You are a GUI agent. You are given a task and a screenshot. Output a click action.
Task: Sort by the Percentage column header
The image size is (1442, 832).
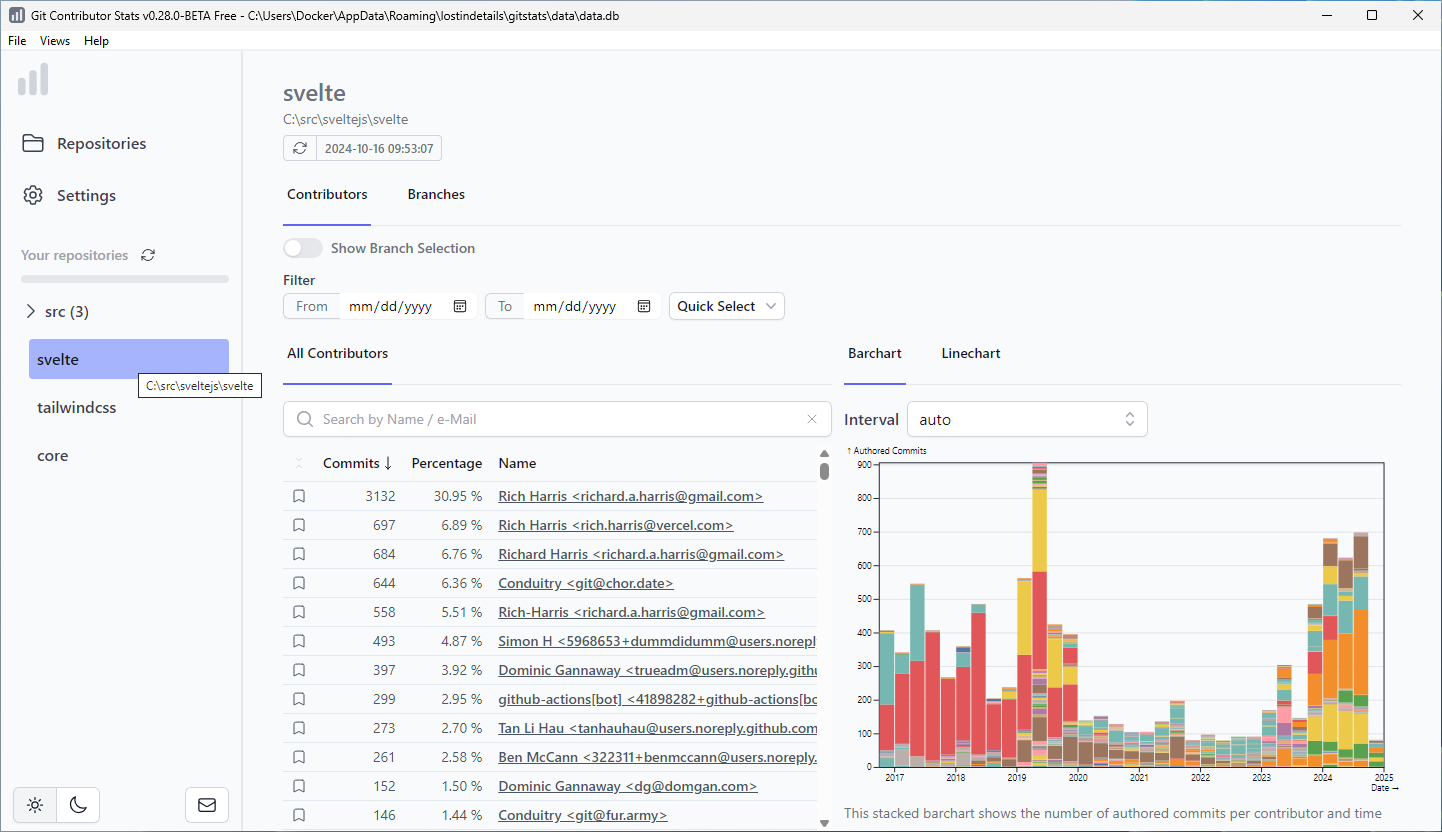(447, 463)
